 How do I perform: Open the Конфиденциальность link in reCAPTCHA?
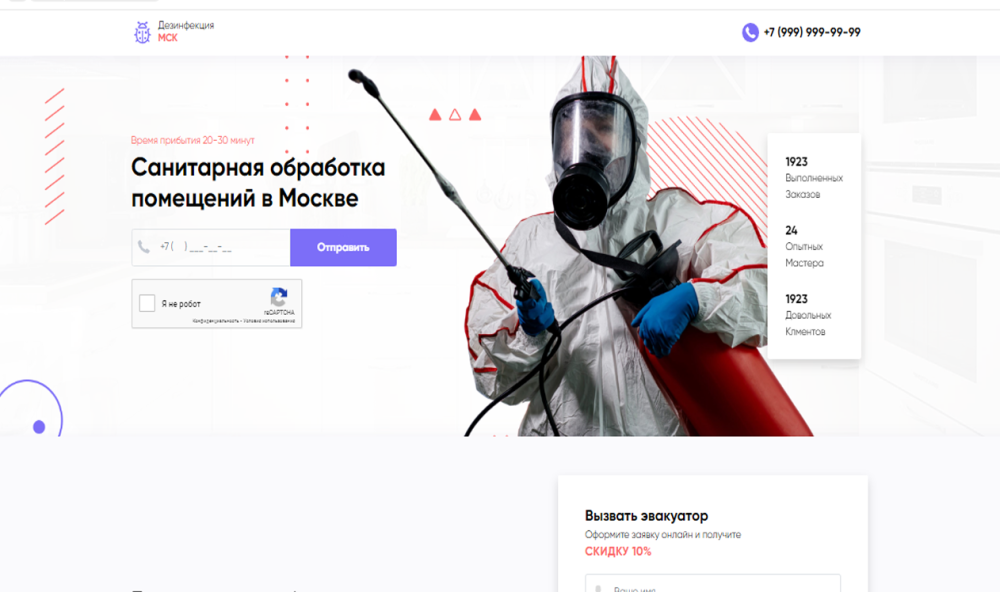pos(216,321)
